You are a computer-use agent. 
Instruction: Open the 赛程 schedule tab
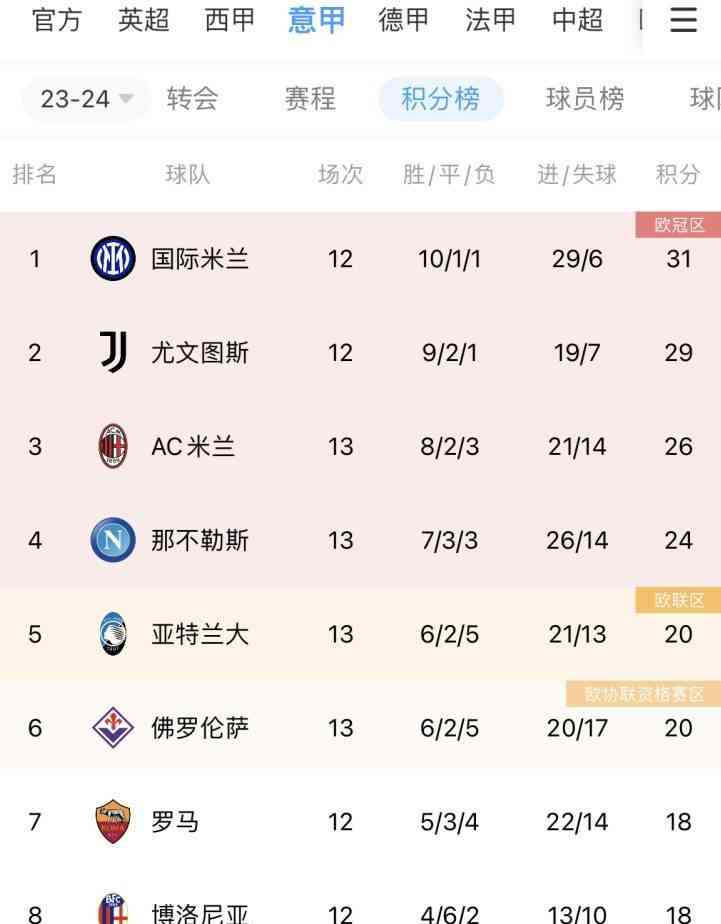coord(310,98)
